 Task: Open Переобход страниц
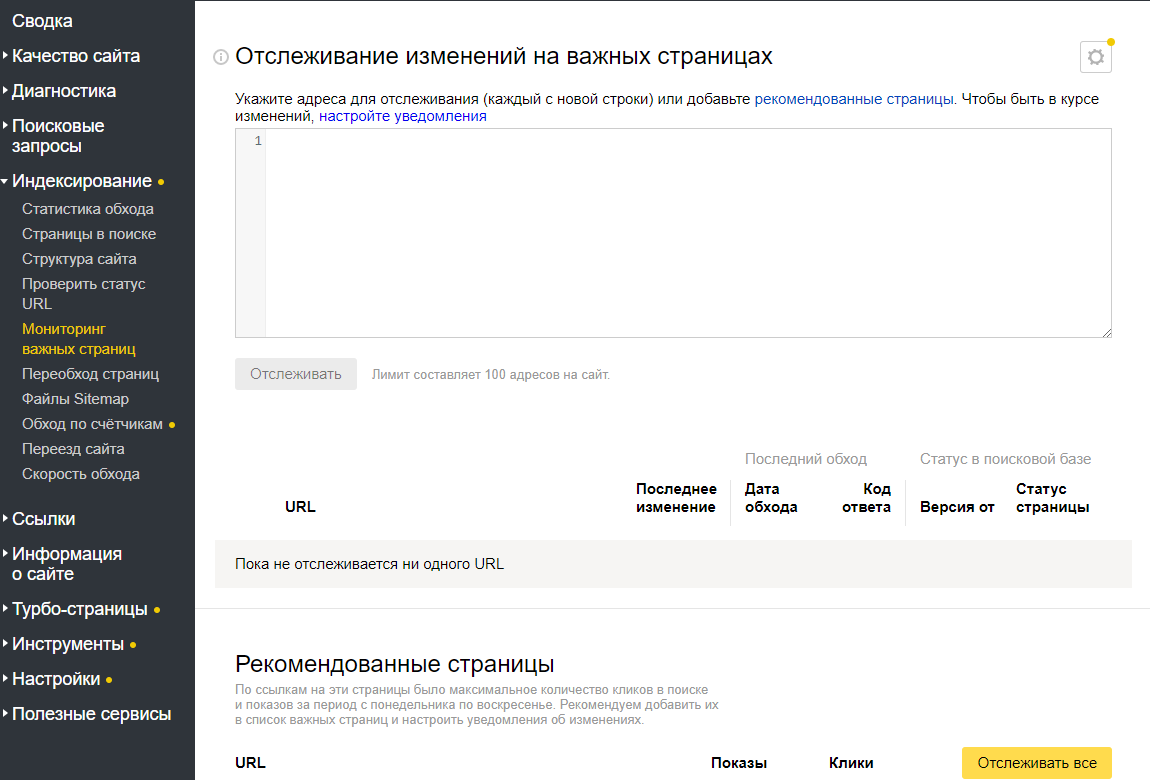coord(90,374)
